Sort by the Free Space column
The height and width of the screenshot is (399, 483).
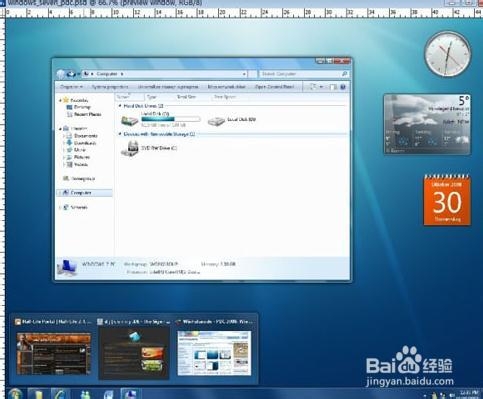point(225,97)
